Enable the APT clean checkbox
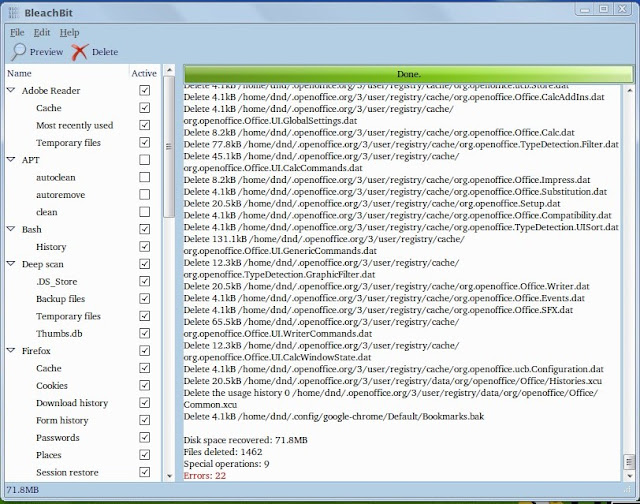The image size is (640, 504). pyautogui.click(x=144, y=212)
